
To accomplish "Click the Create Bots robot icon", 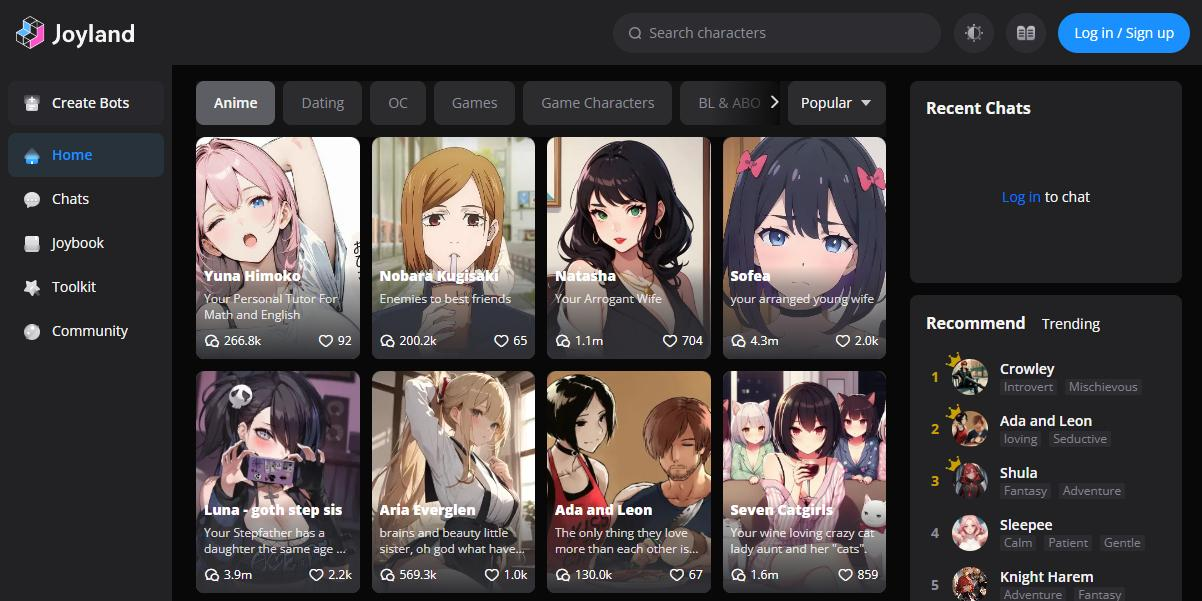I will [32, 103].
